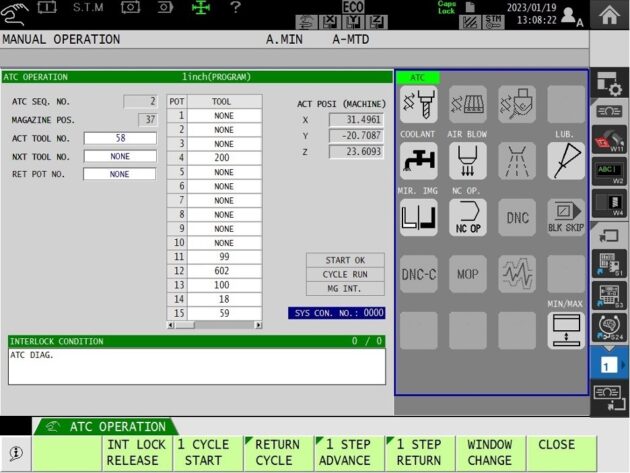
Task: Select pot 12 tool cell 602
Action: [224, 271]
